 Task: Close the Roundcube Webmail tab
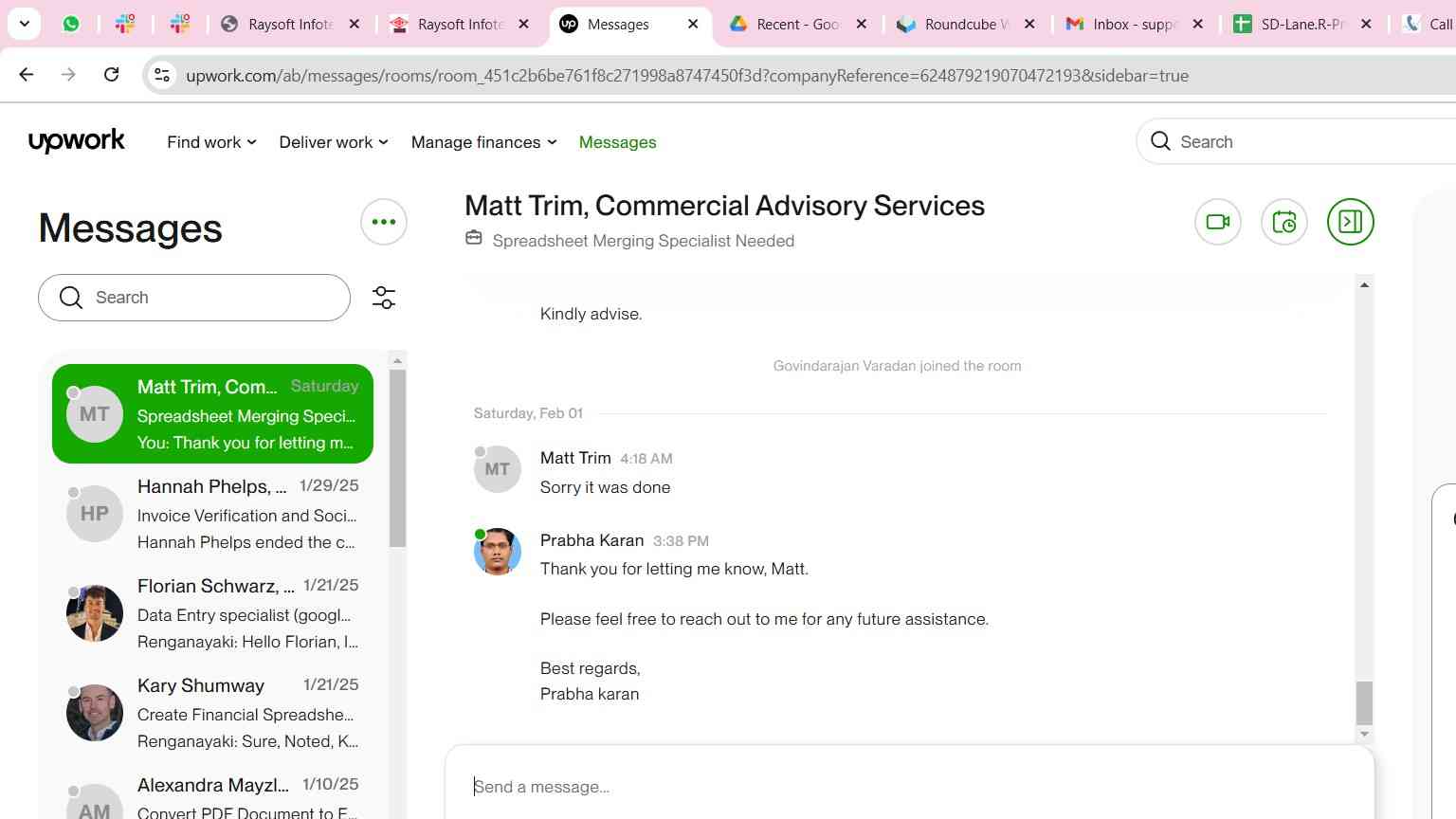1029,24
